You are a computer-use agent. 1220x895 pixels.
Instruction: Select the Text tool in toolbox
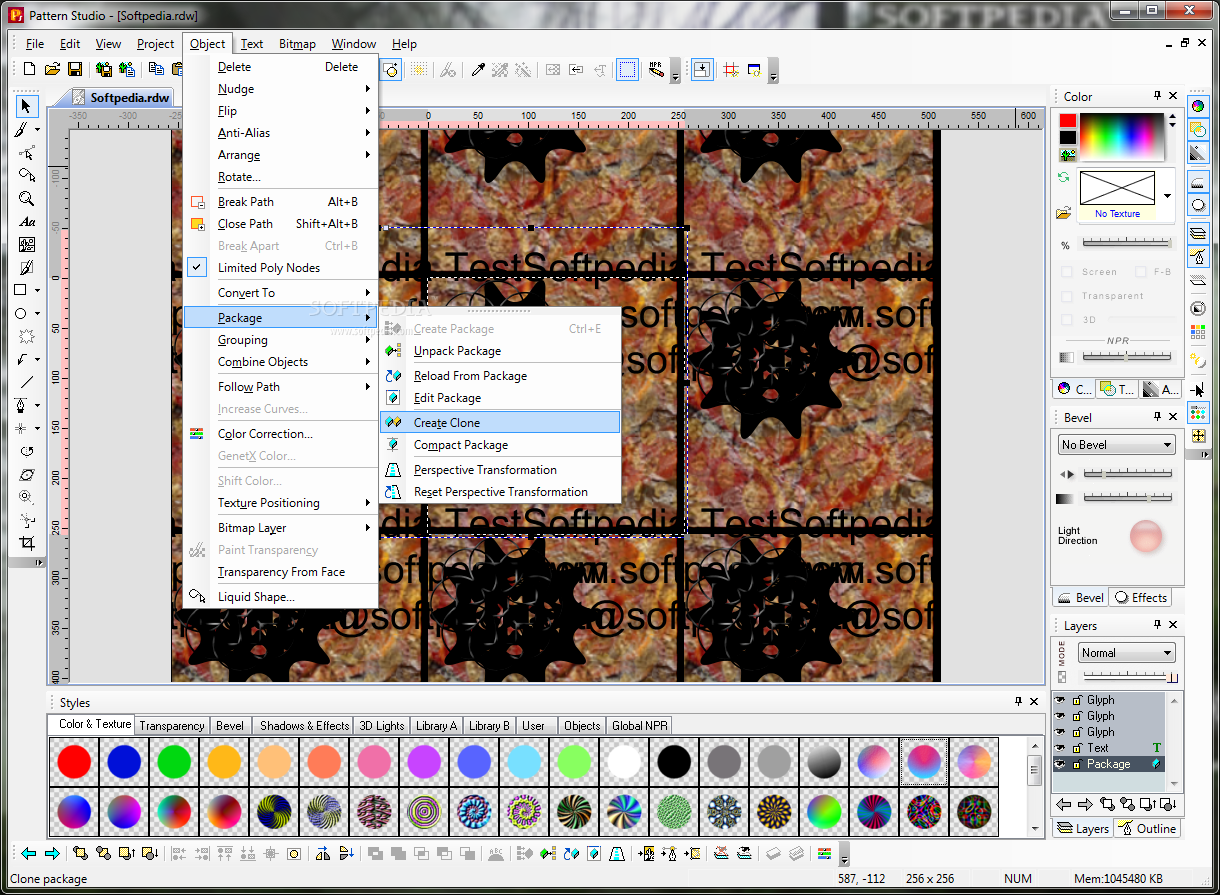26,222
